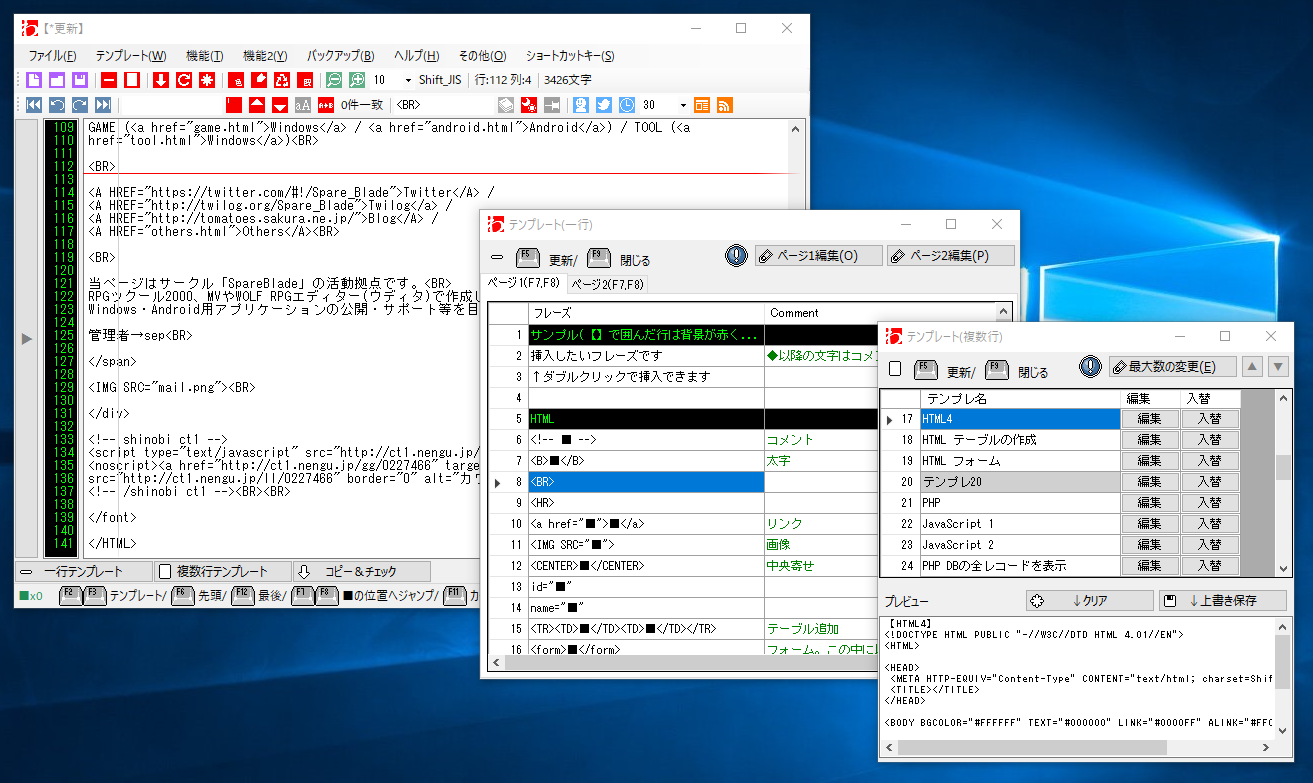
Task: Click the red recycle arrows icon
Action: [283, 80]
